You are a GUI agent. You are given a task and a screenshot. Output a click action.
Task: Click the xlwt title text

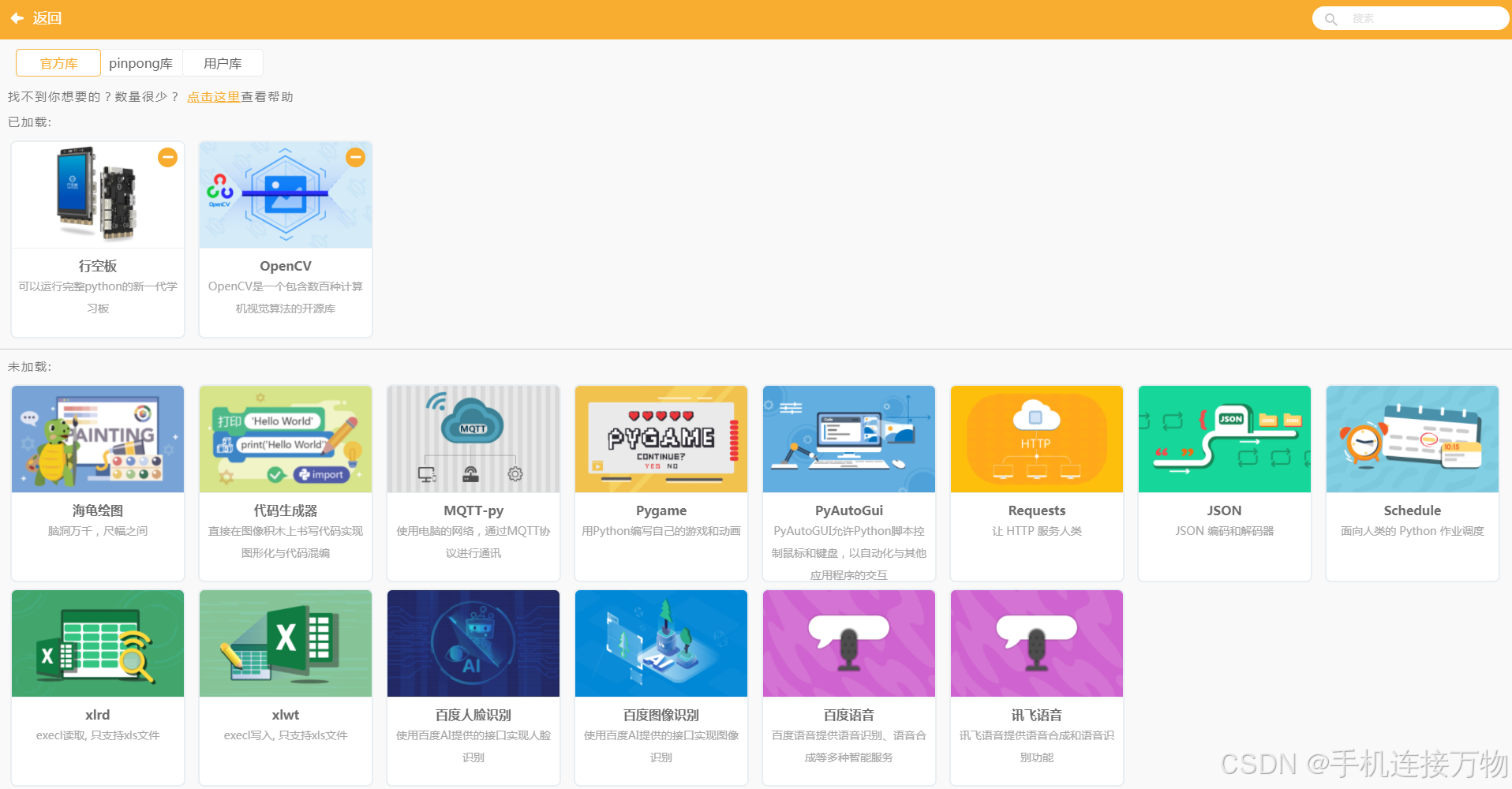[286, 715]
